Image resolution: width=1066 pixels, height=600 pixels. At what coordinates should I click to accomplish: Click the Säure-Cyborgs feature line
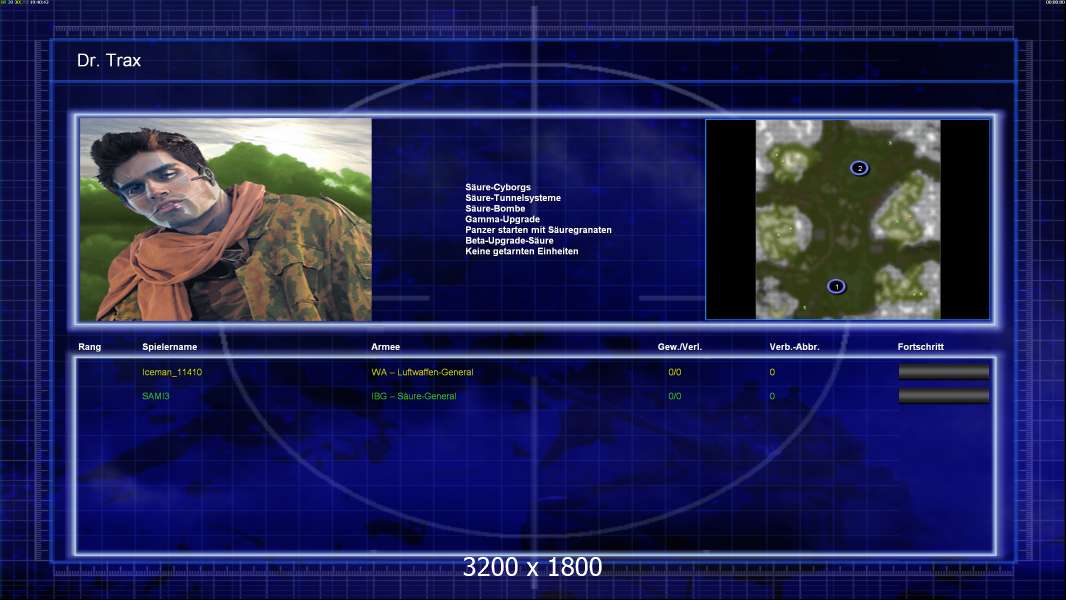coord(498,187)
